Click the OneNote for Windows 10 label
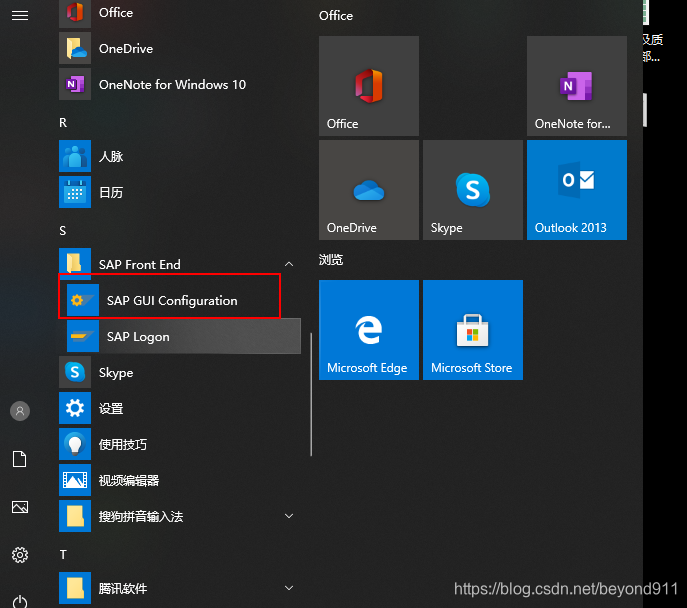Screen dimensions: 687x608 pos(172,84)
